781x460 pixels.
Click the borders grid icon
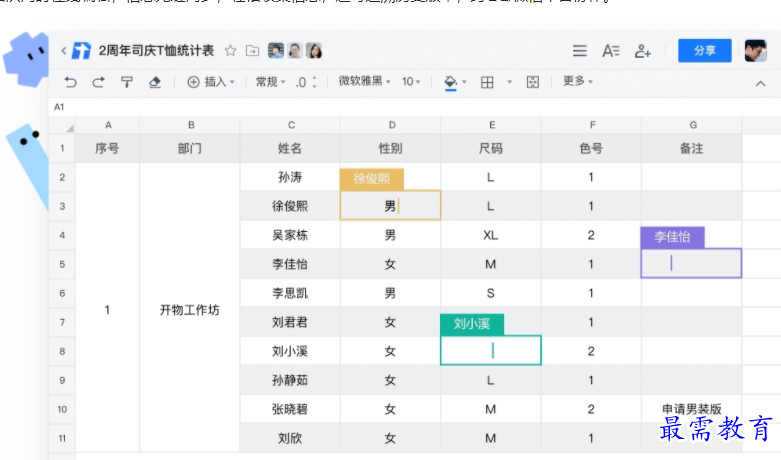coord(487,82)
